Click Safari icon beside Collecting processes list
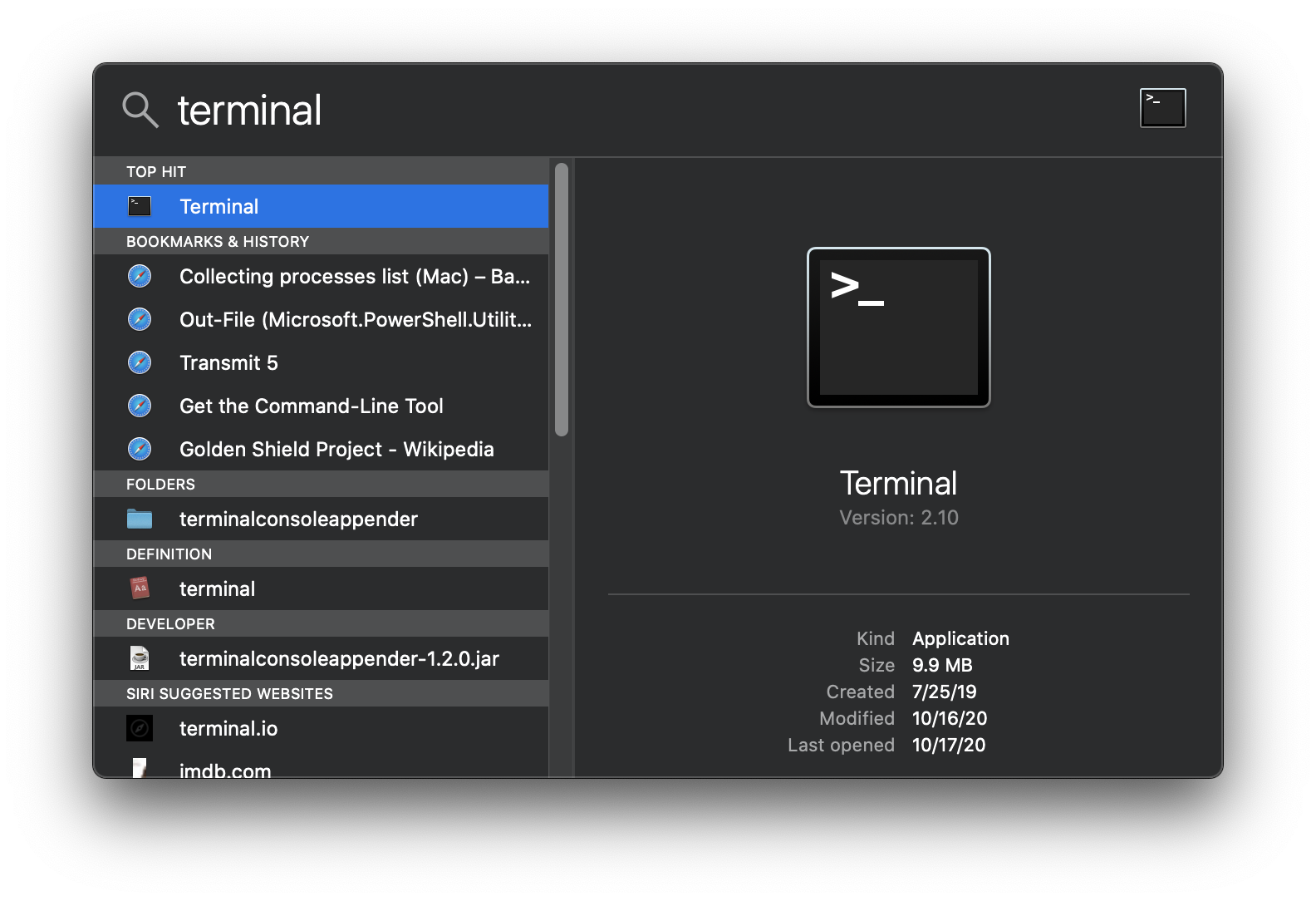This screenshot has height=901, width=1316. tap(140, 276)
